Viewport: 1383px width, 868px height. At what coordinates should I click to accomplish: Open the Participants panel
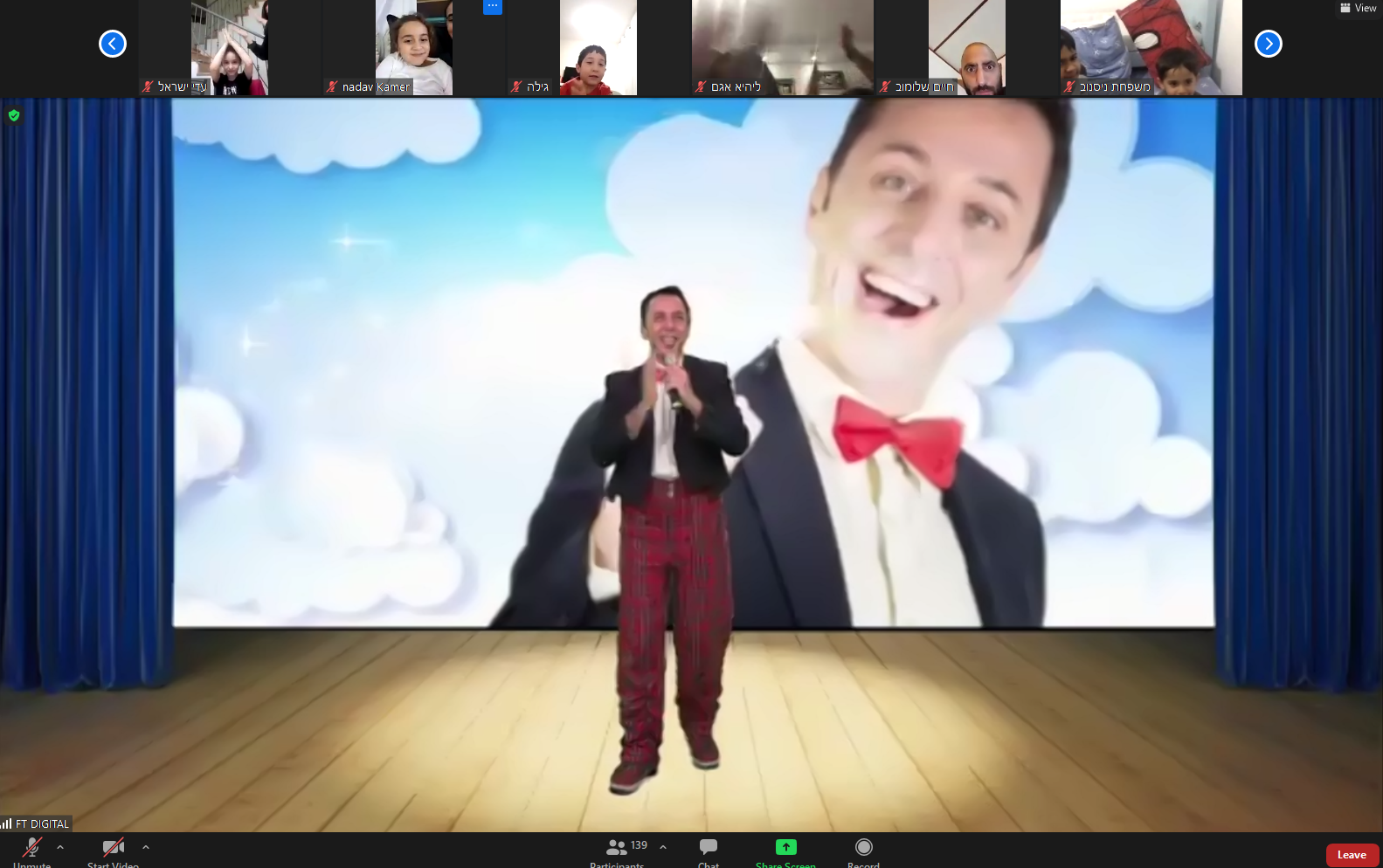click(617, 849)
